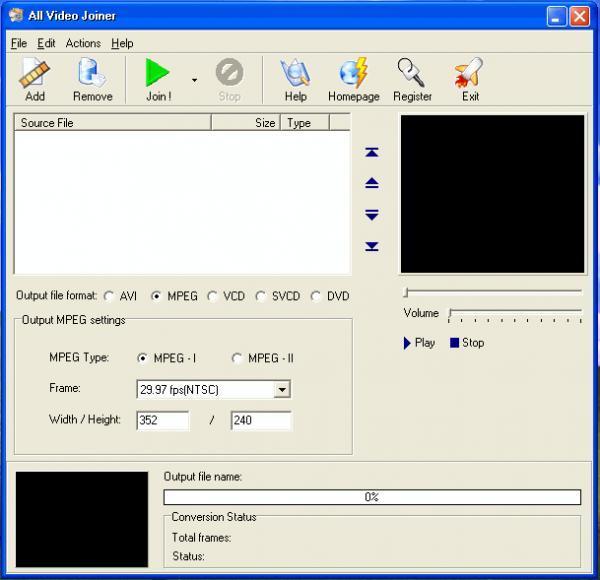Open the Actions menu
The height and width of the screenshot is (580, 600).
[83, 43]
